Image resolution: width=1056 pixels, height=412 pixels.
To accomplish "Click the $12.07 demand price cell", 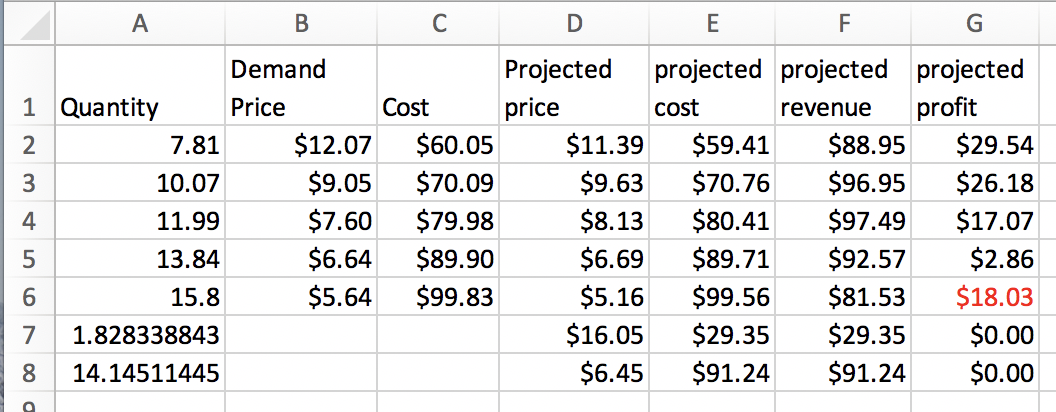I will click(301, 147).
